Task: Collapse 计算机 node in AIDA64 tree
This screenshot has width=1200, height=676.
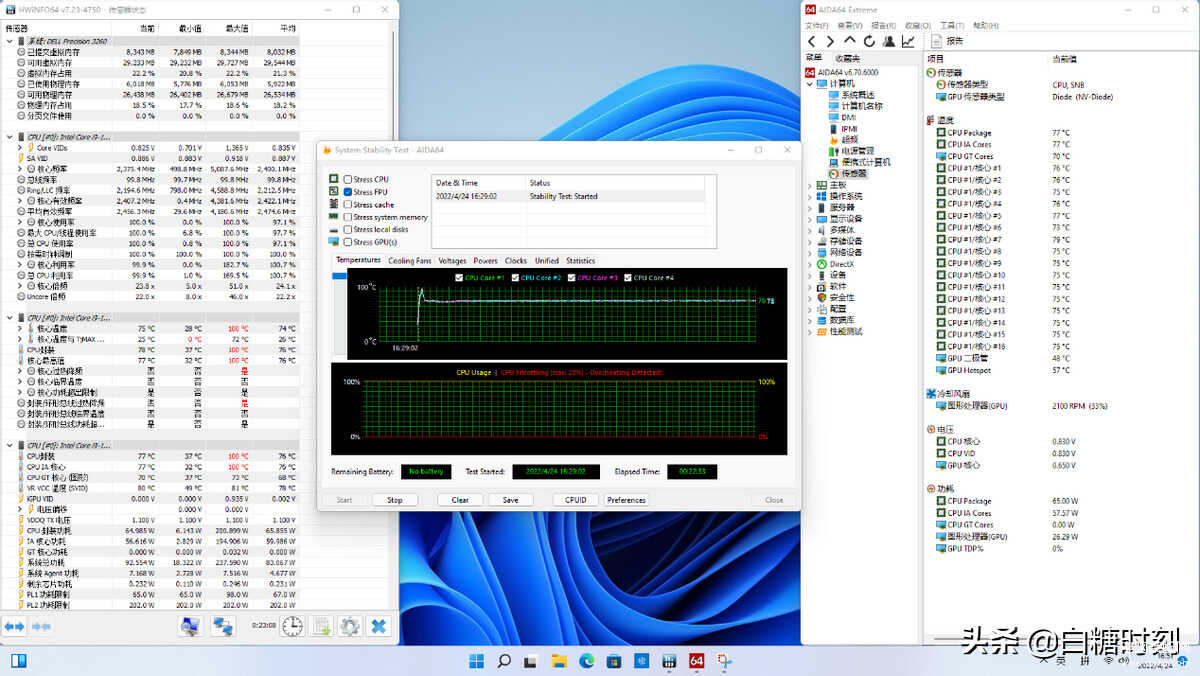Action: tap(810, 84)
